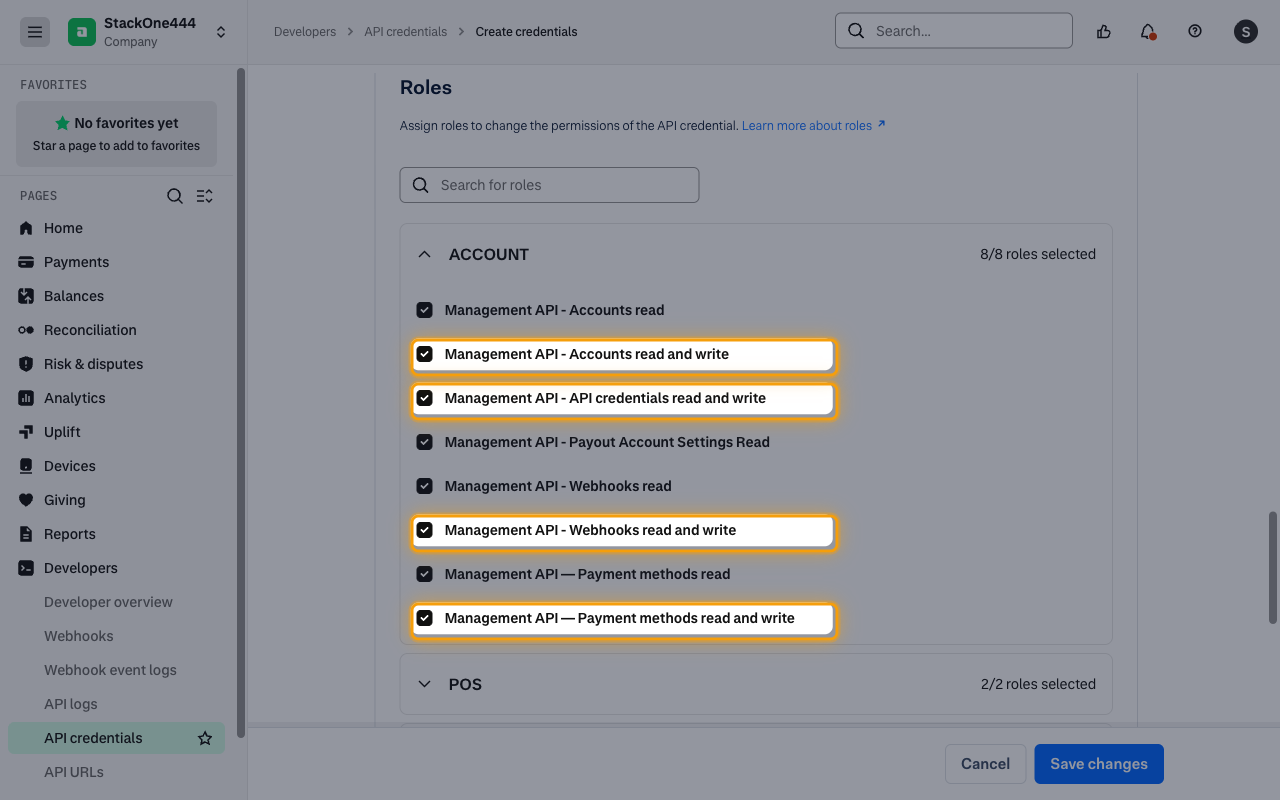Uncheck Accounts read and write role
Image resolution: width=1280 pixels, height=800 pixels.
tap(424, 354)
